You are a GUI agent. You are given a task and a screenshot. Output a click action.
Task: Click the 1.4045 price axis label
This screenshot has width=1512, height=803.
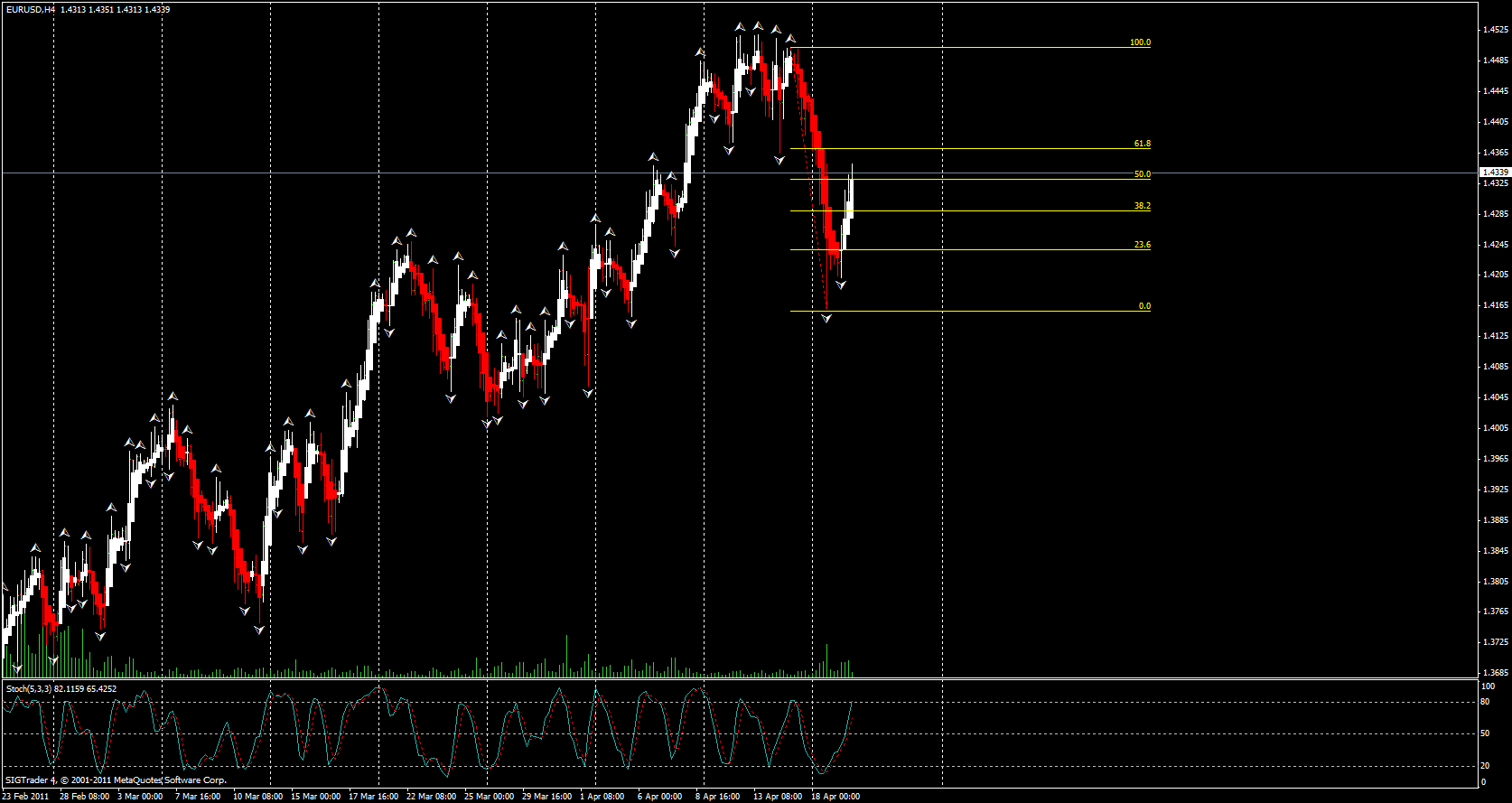pos(1496,397)
